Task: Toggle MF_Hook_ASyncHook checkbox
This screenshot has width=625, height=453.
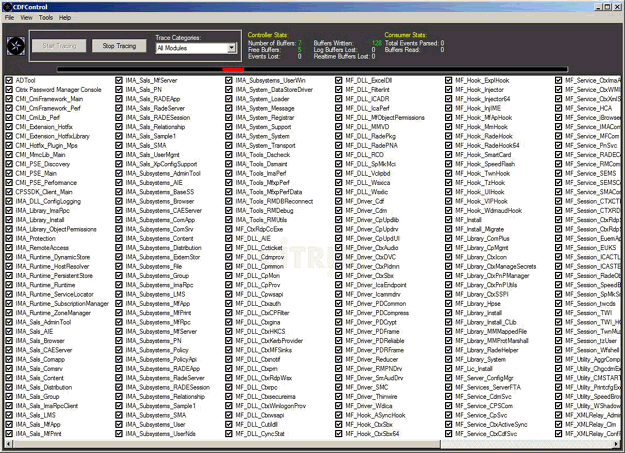Action: tap(339, 415)
